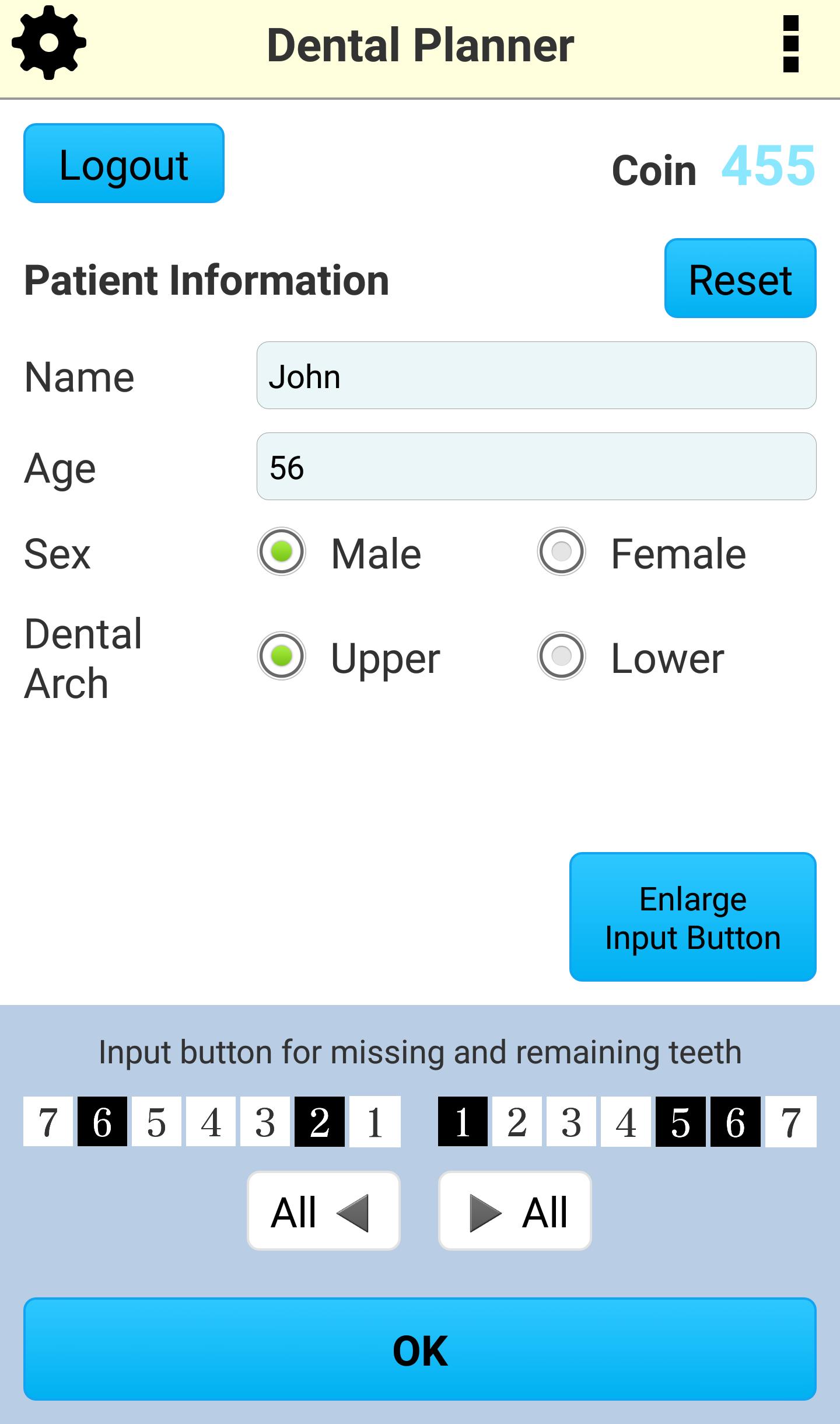Select all left-side teeth with All button

pyautogui.click(x=324, y=1211)
